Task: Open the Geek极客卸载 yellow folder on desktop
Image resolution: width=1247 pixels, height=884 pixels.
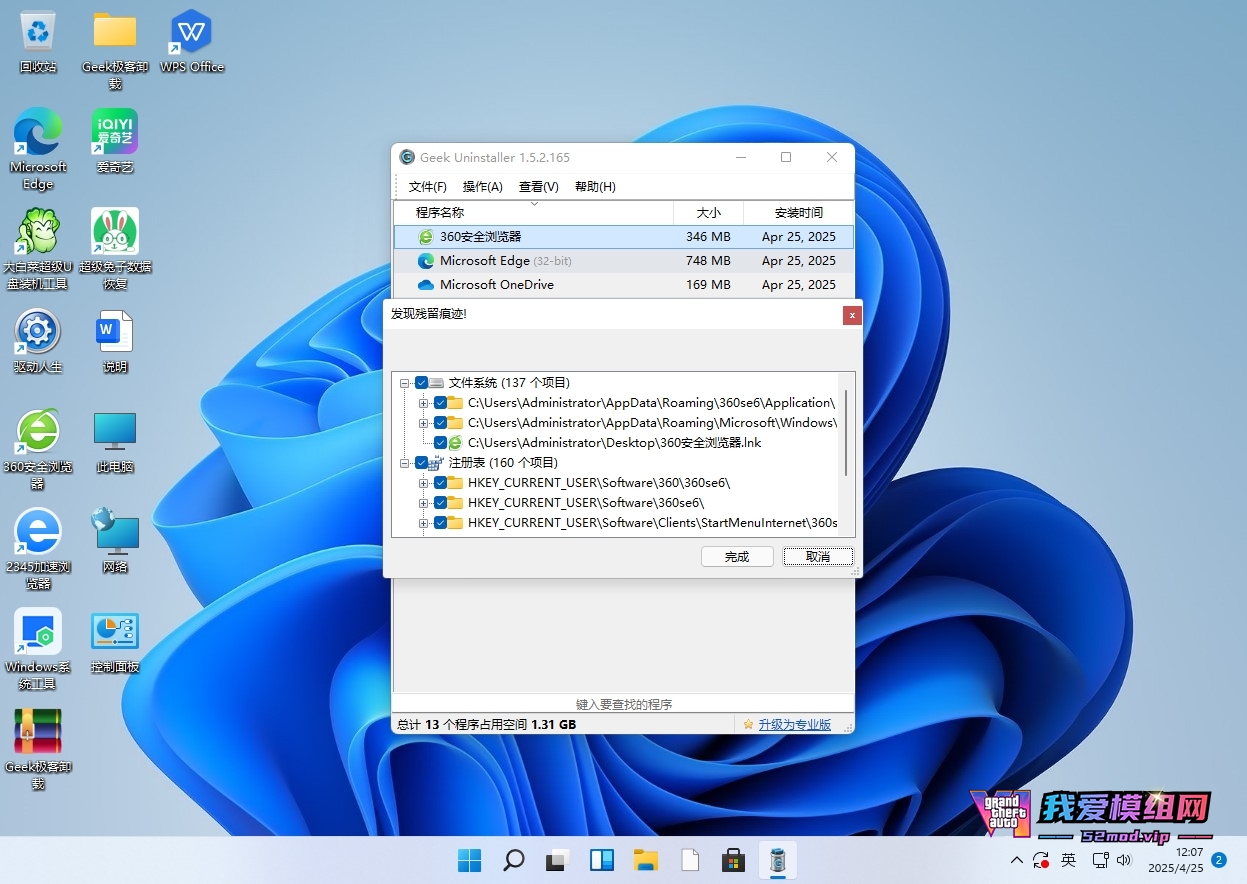Action: point(115,49)
